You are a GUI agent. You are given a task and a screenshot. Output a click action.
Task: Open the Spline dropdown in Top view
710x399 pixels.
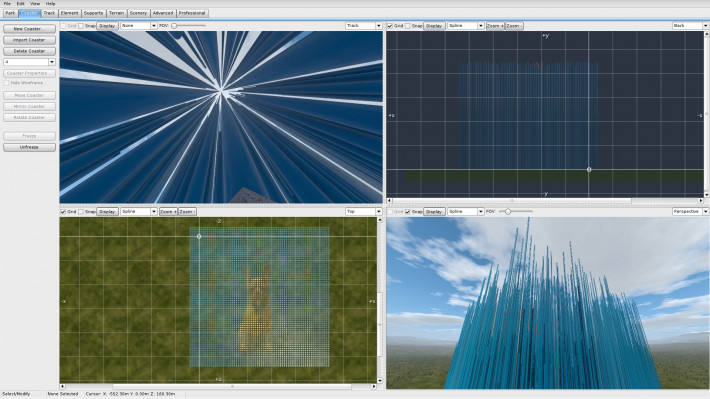pos(139,212)
